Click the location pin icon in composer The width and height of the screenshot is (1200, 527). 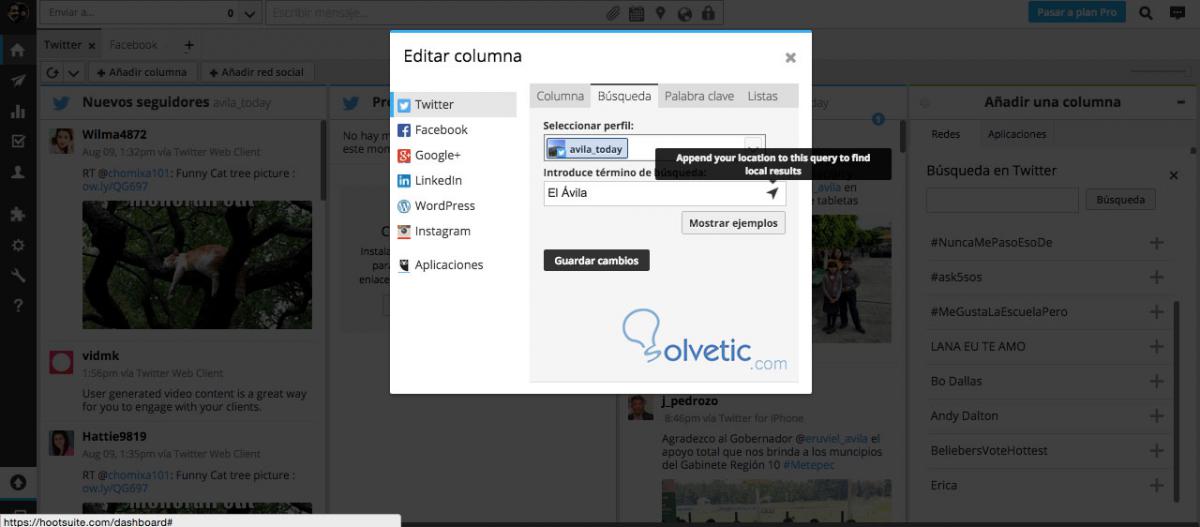pos(661,14)
